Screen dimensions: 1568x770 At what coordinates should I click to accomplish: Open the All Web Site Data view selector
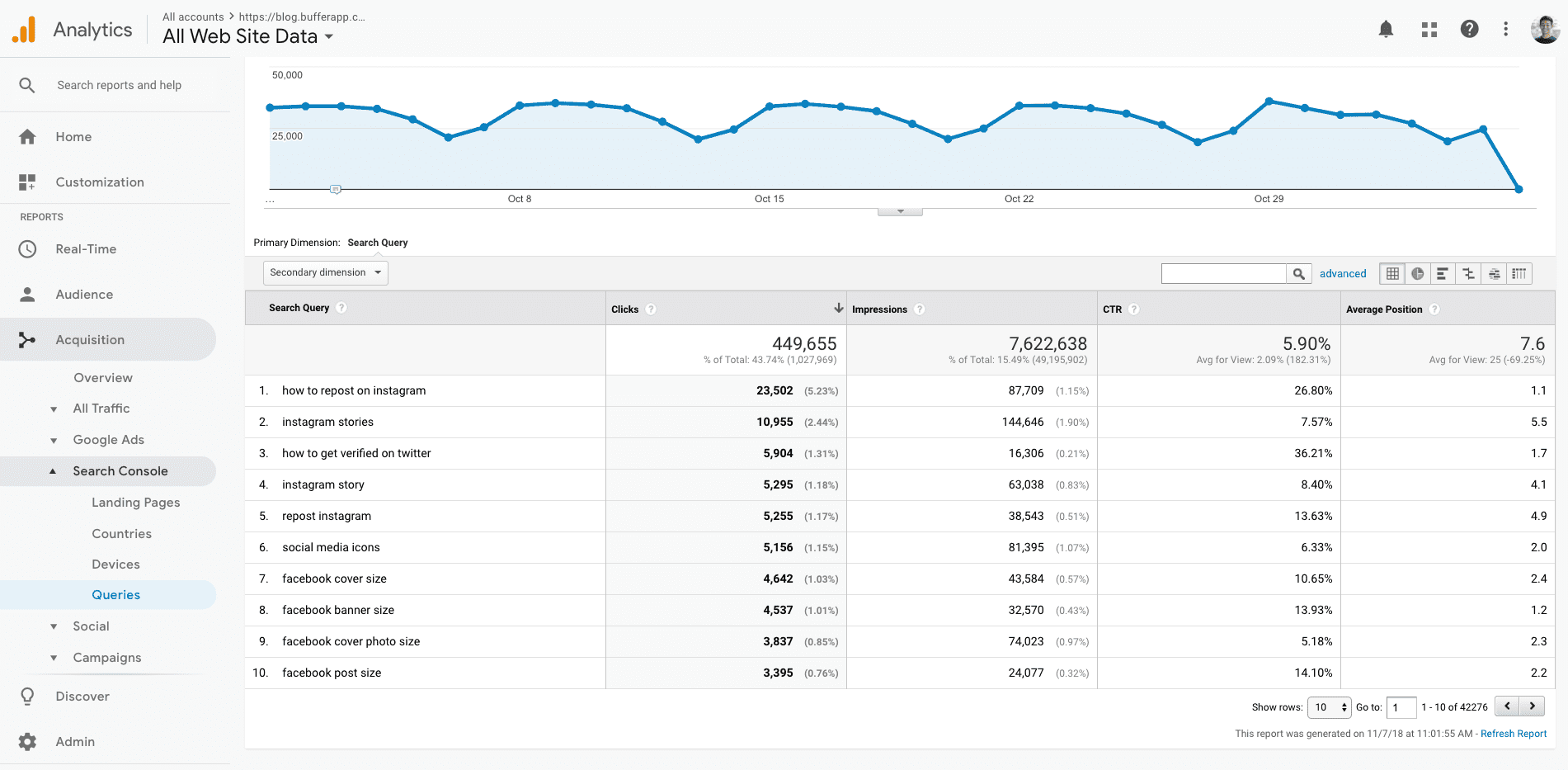(247, 36)
